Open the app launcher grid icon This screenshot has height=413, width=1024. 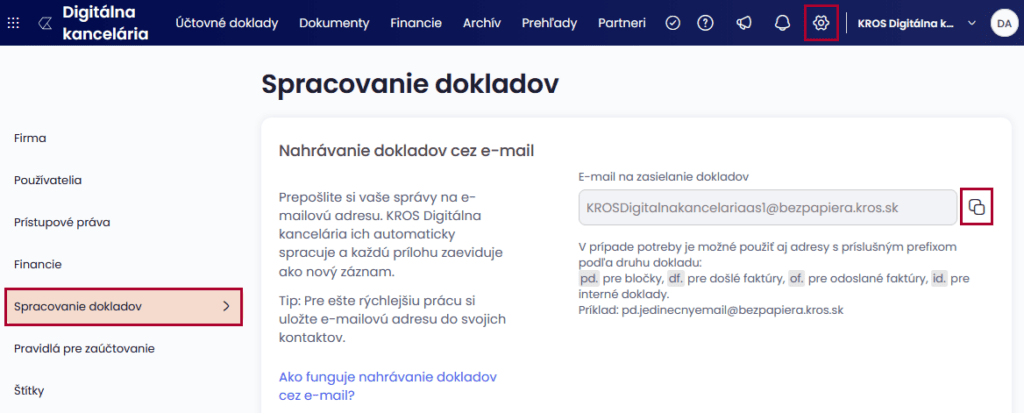pyautogui.click(x=13, y=23)
